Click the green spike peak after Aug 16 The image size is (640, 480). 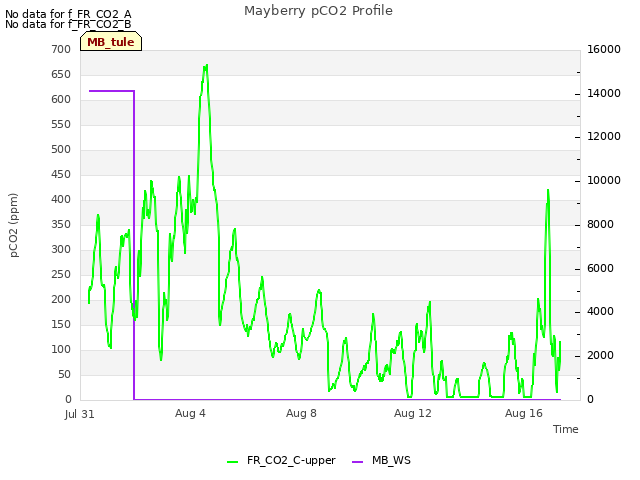tap(548, 191)
